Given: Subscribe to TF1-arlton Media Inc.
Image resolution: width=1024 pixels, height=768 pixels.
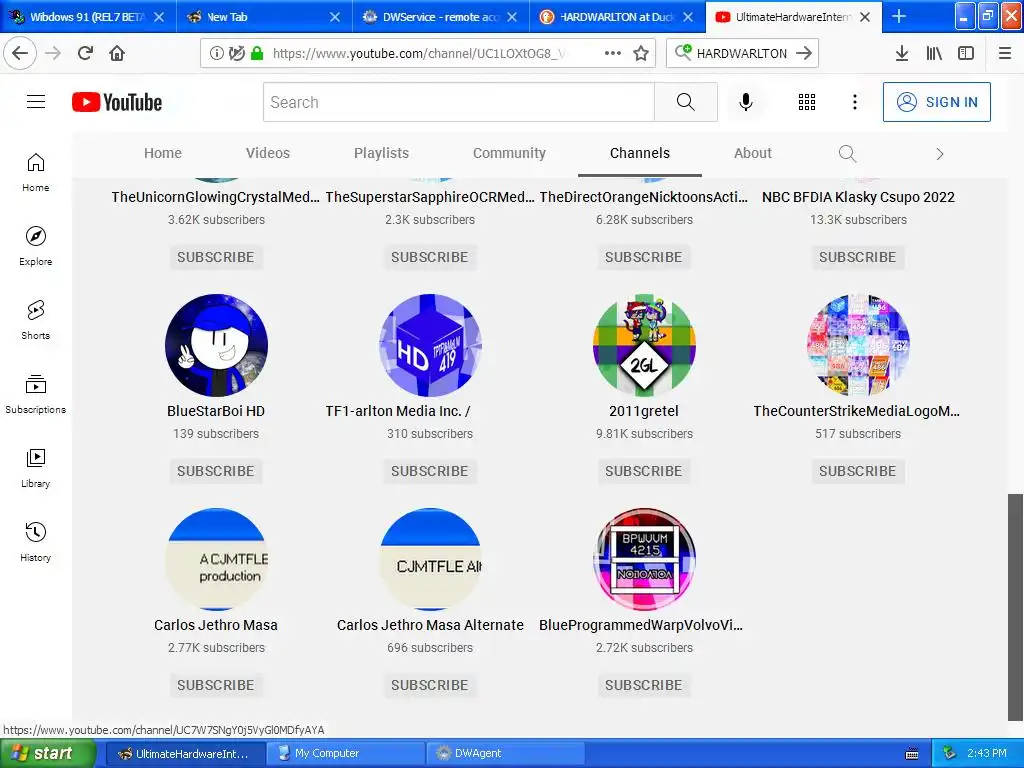Looking at the screenshot, I should click(x=430, y=471).
